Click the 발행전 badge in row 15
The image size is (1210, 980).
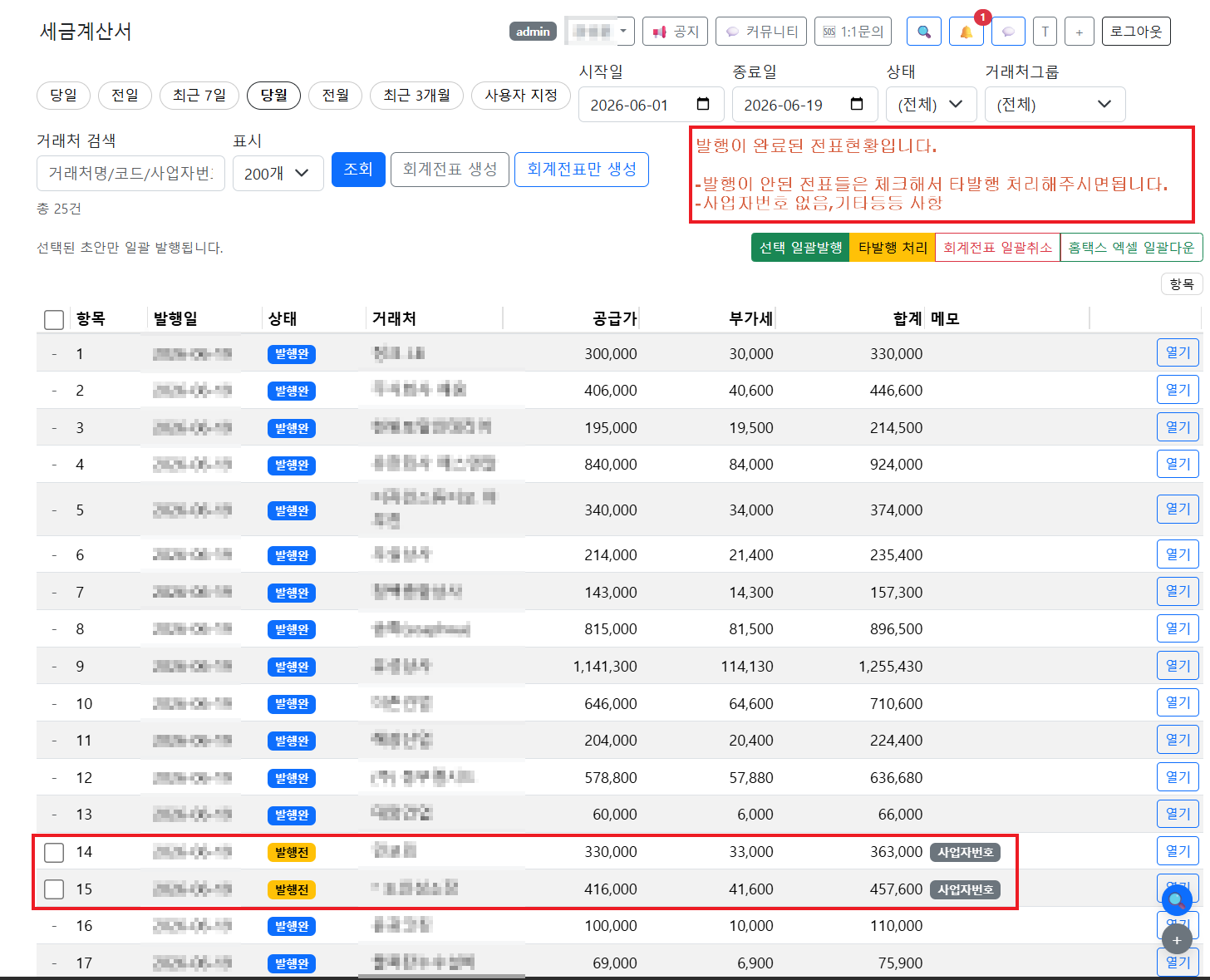click(x=292, y=889)
